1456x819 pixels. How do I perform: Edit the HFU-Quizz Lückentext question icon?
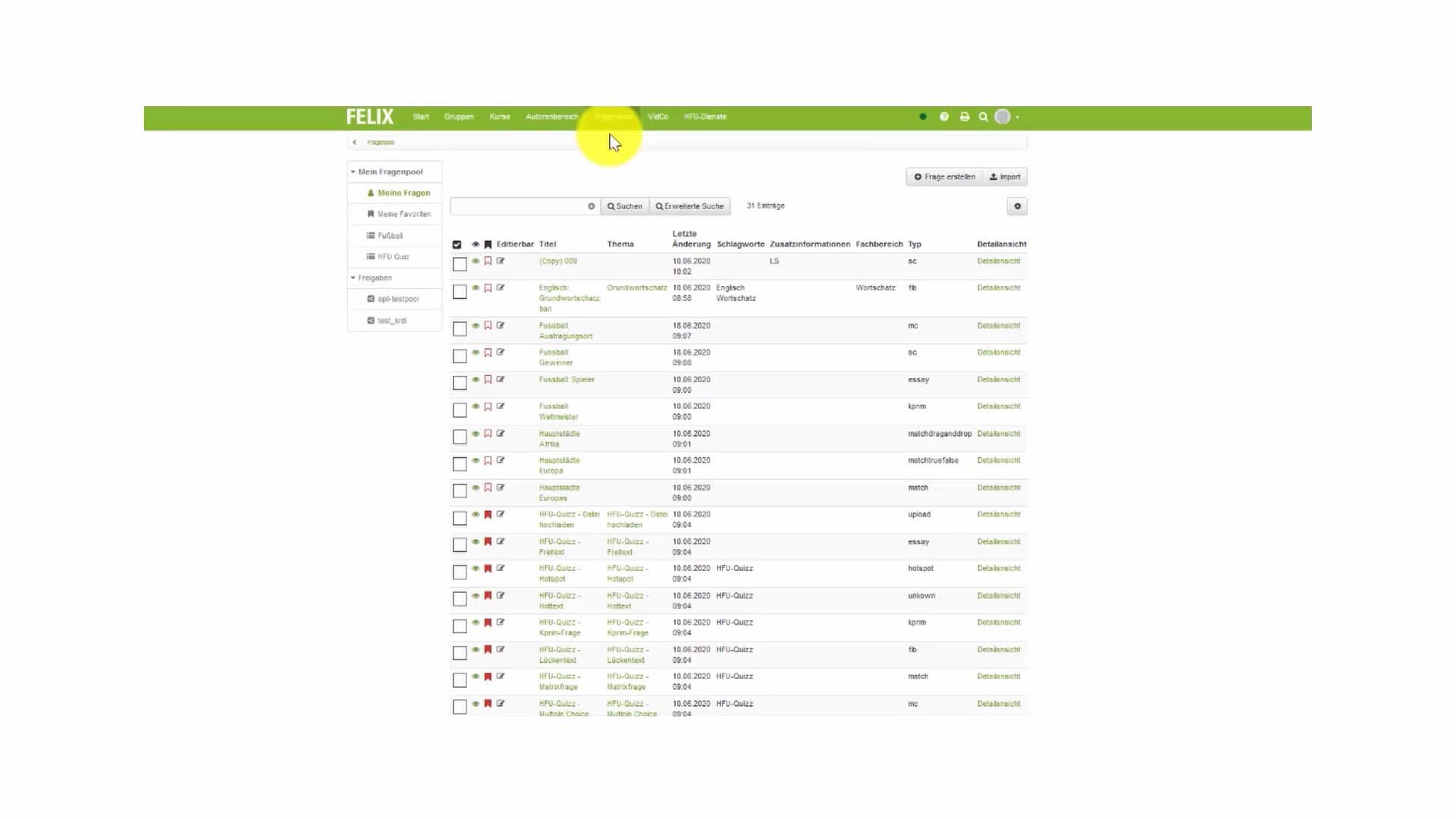(500, 649)
